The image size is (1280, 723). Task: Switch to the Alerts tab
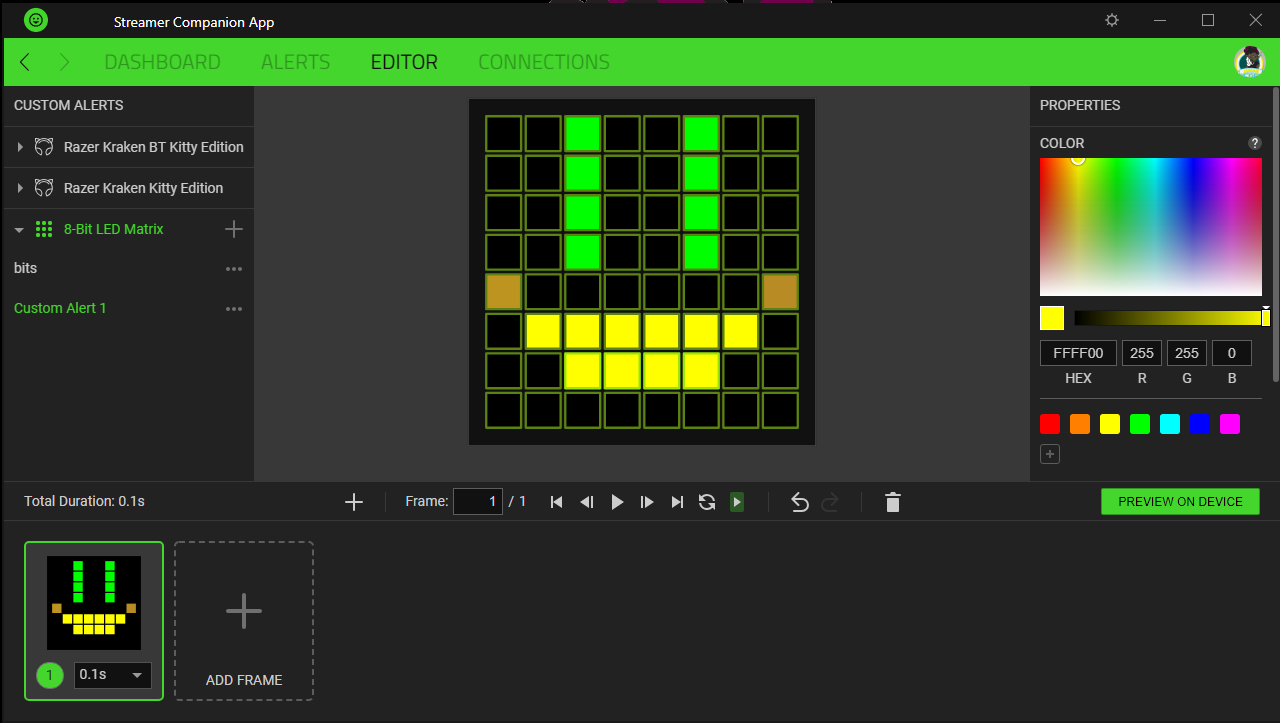coord(295,62)
